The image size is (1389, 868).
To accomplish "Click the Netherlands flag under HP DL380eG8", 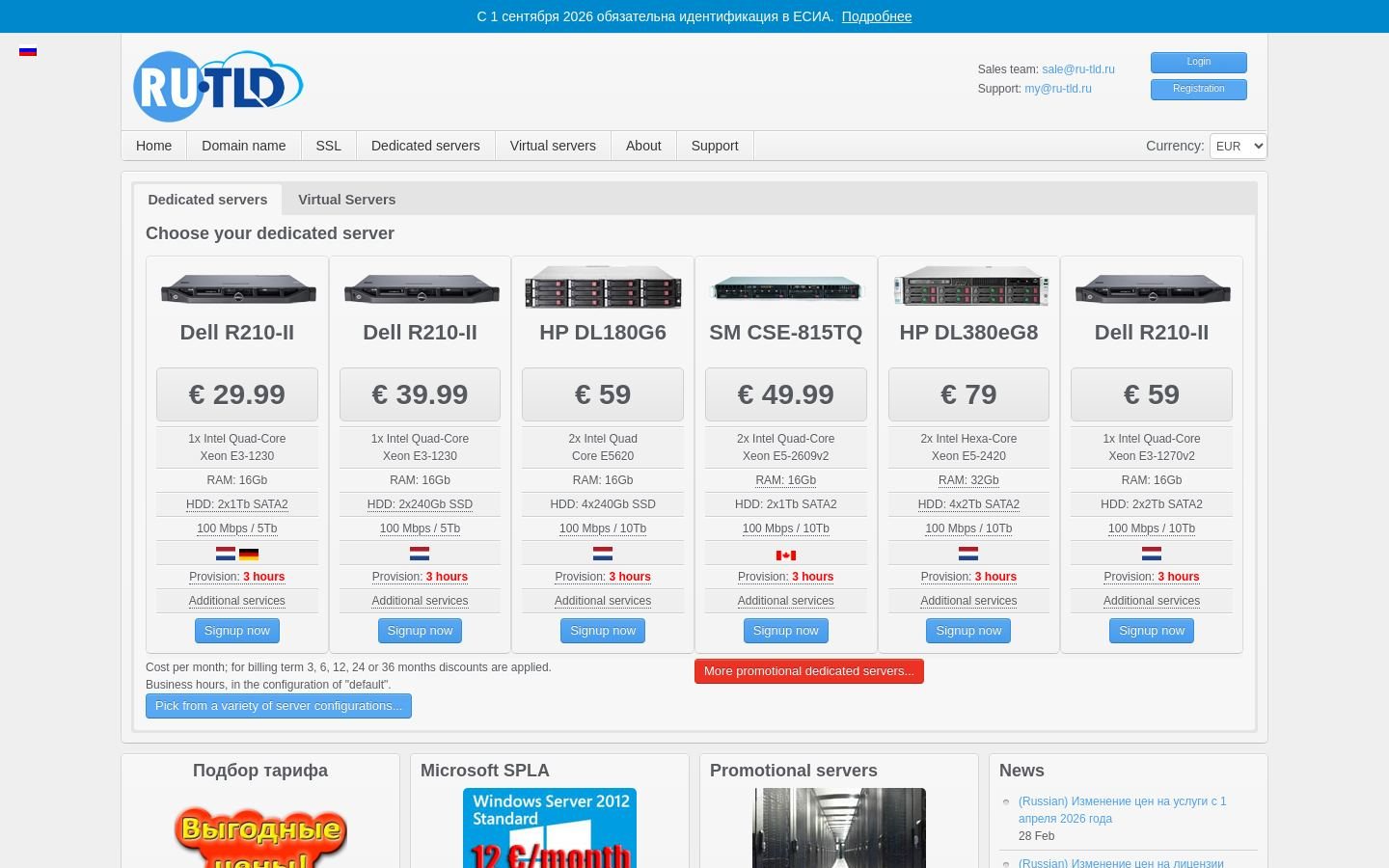I will tap(968, 554).
